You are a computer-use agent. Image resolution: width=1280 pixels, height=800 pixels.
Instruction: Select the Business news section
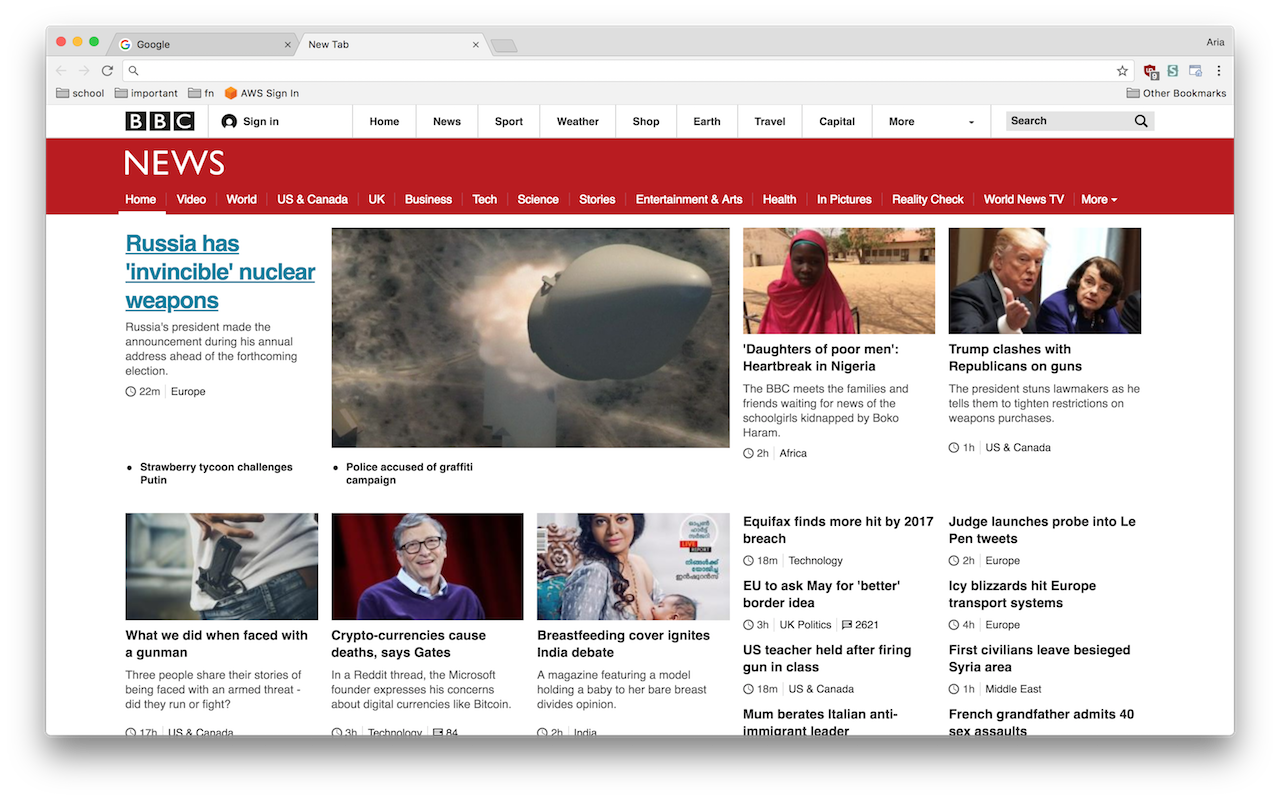click(x=428, y=199)
